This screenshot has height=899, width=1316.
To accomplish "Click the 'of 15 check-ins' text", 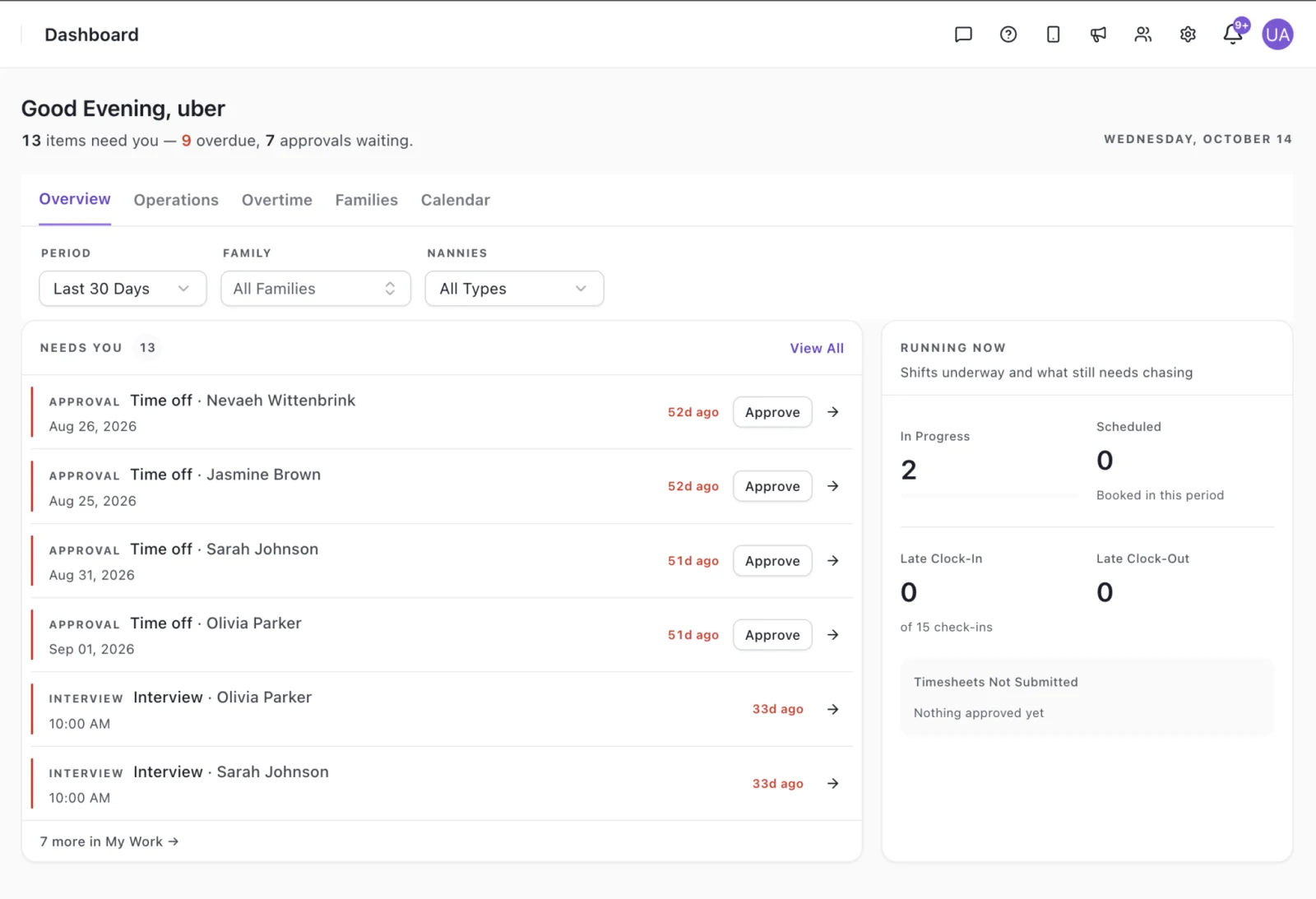I will (947, 627).
